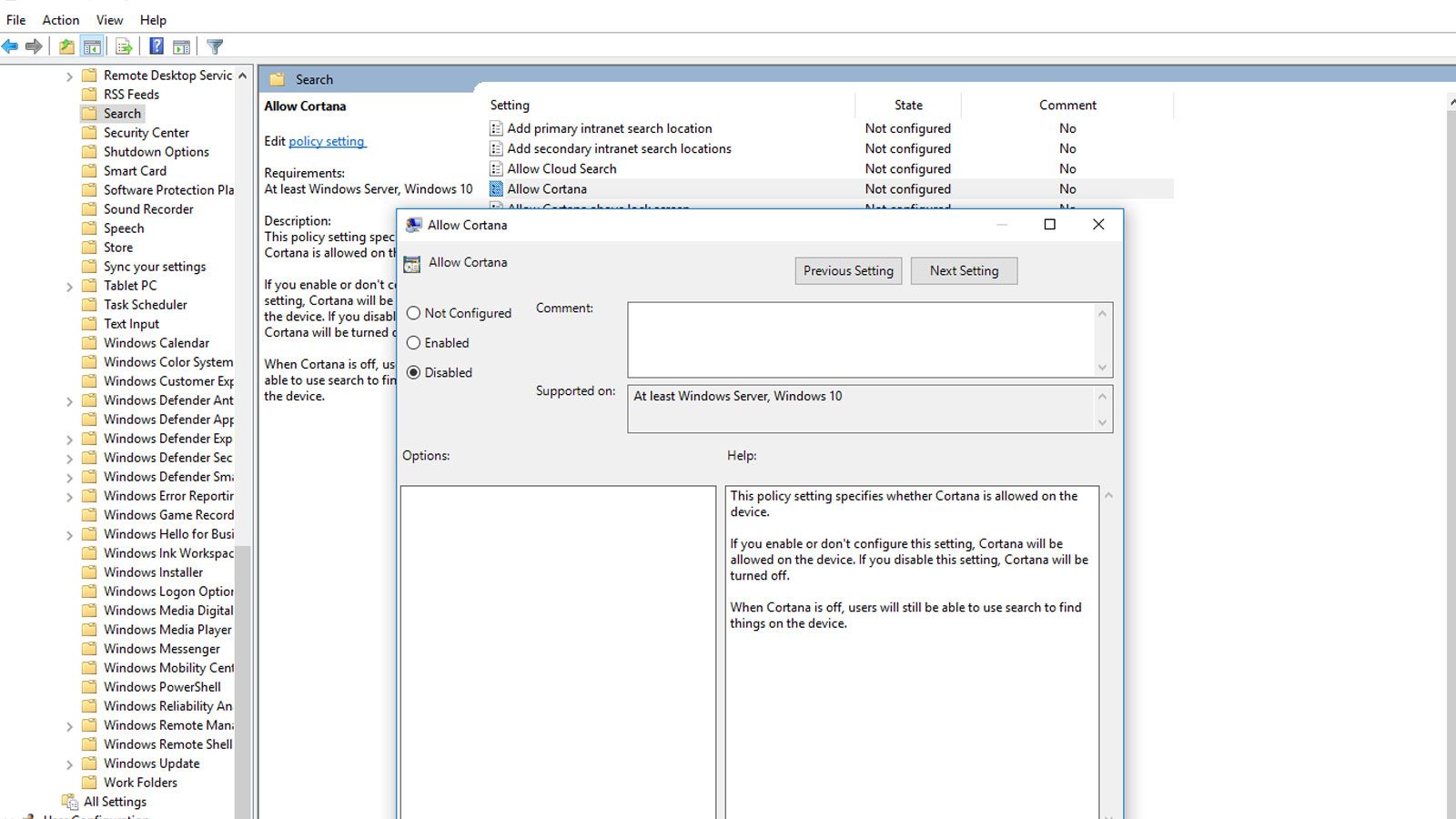Click the Store folder icon in tree
1456x819 pixels.
(89, 248)
